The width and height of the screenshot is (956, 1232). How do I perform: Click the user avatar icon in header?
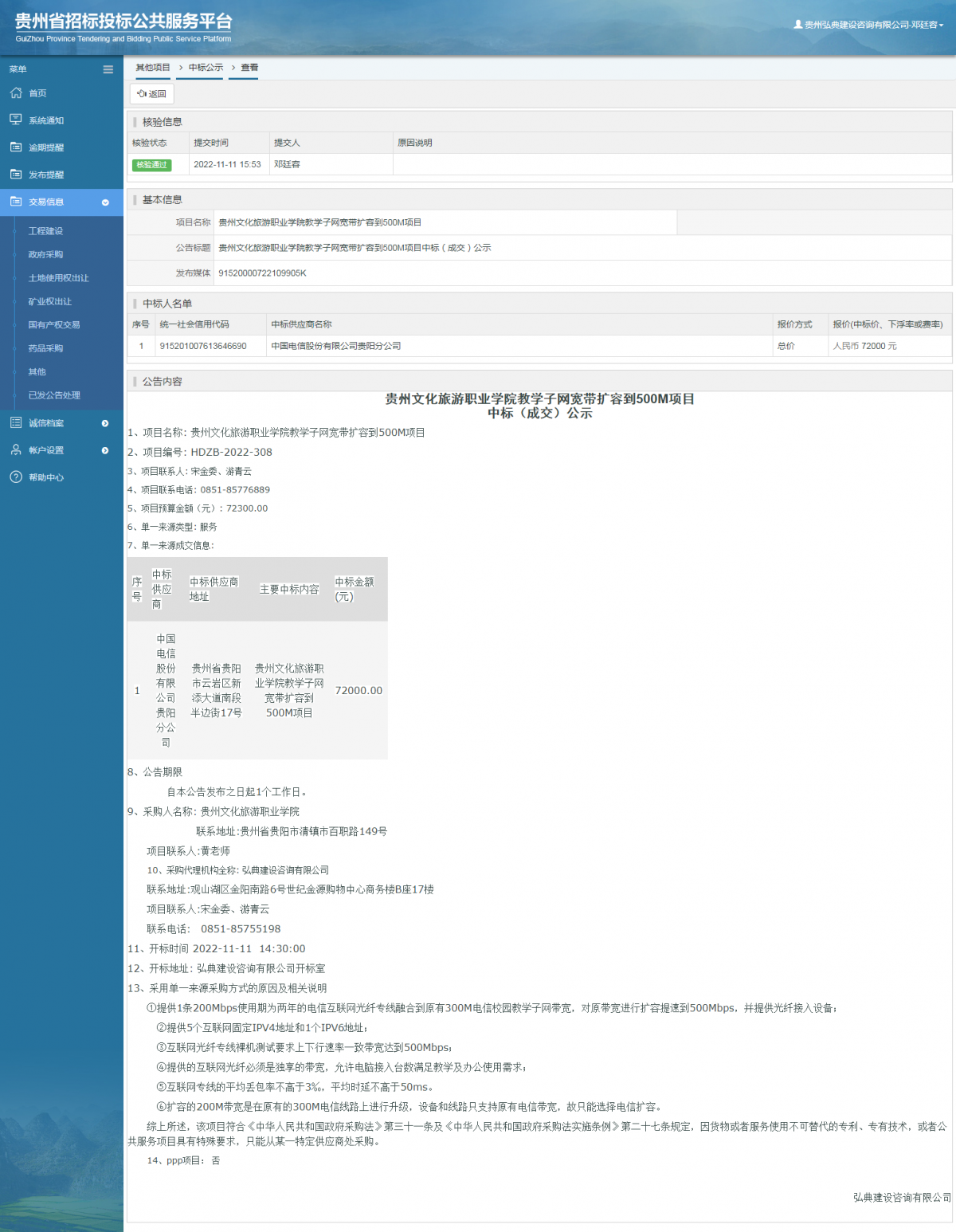[x=798, y=25]
